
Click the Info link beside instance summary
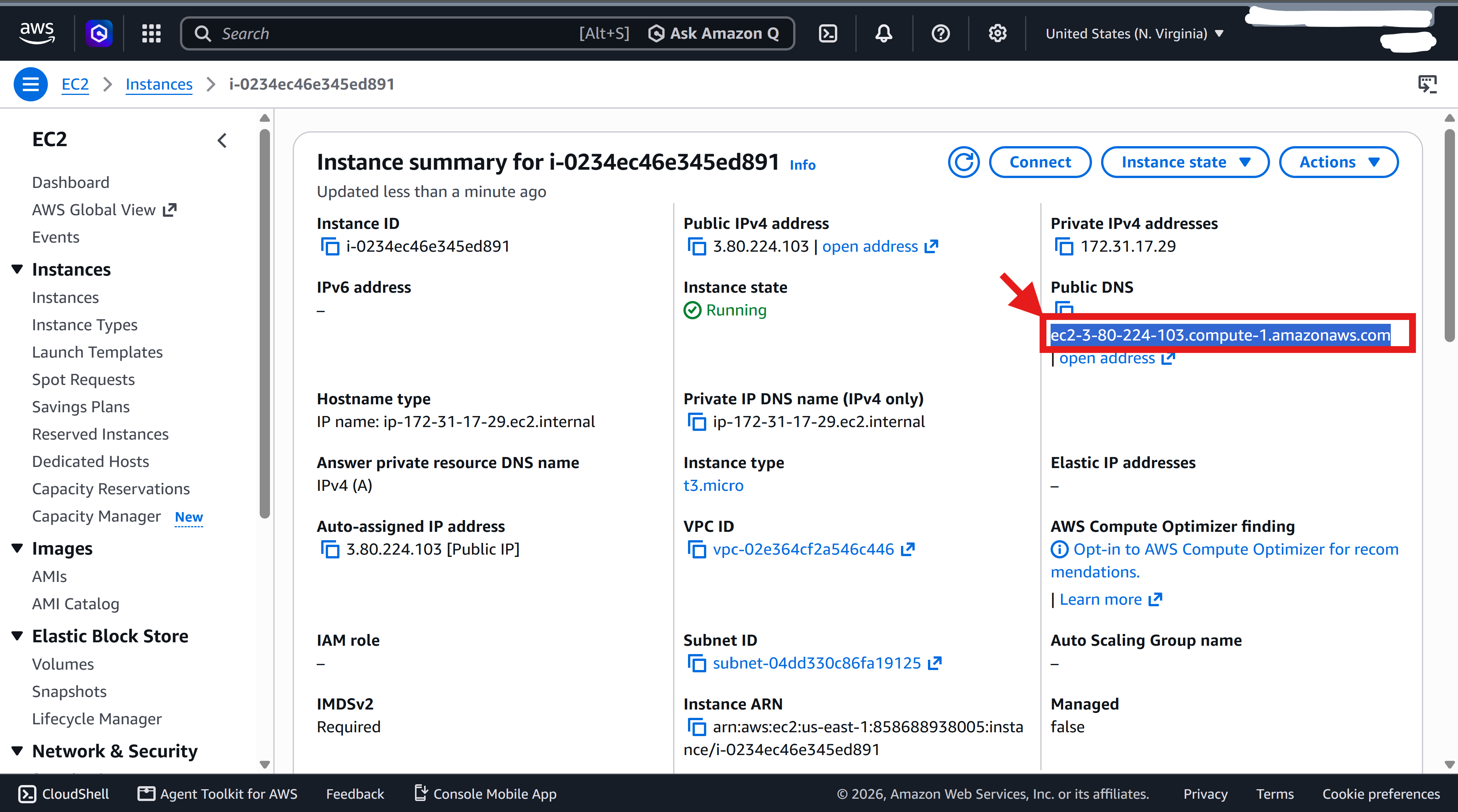point(803,165)
